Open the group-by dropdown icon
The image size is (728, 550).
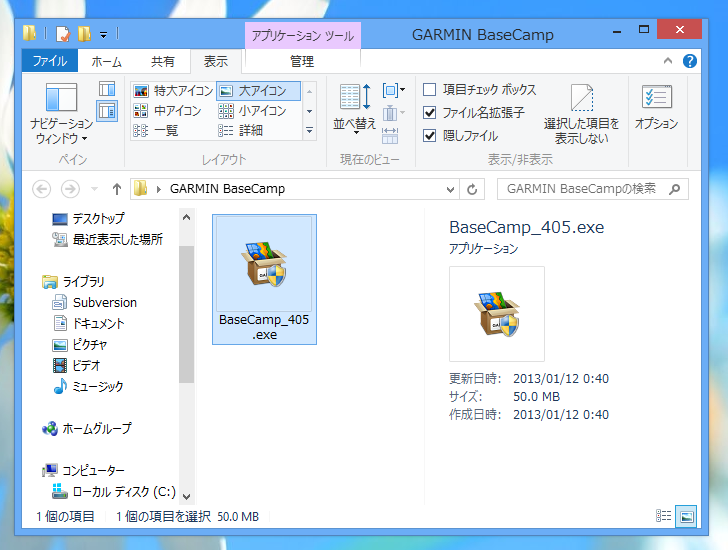(393, 90)
